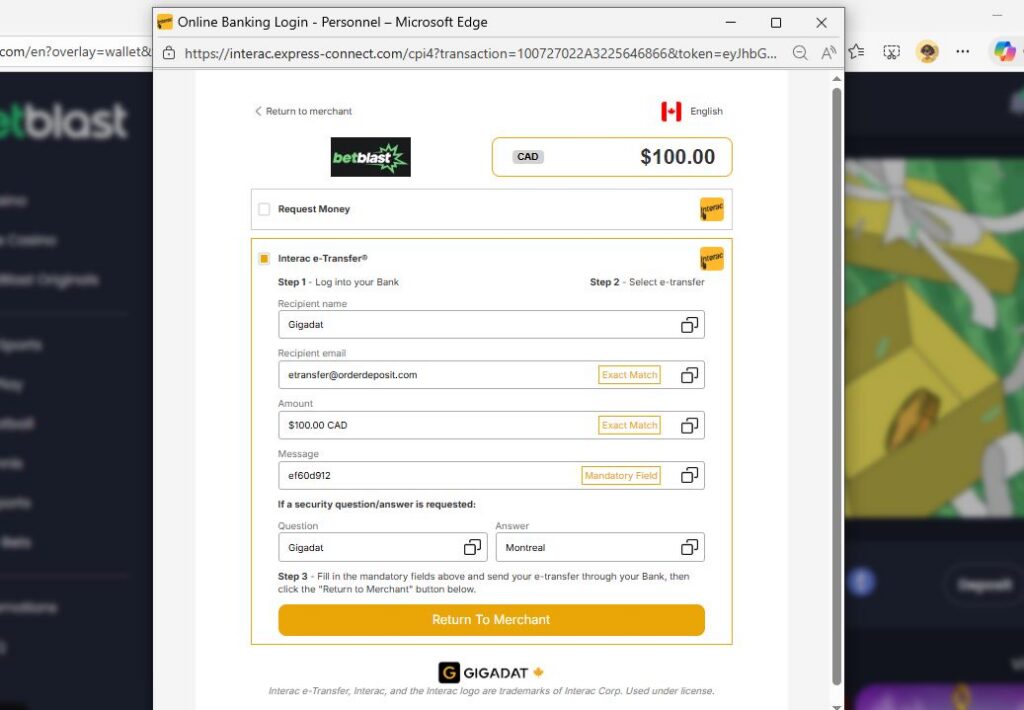Copy the $100.00 CAD amount
This screenshot has height=710, width=1024.
click(689, 425)
